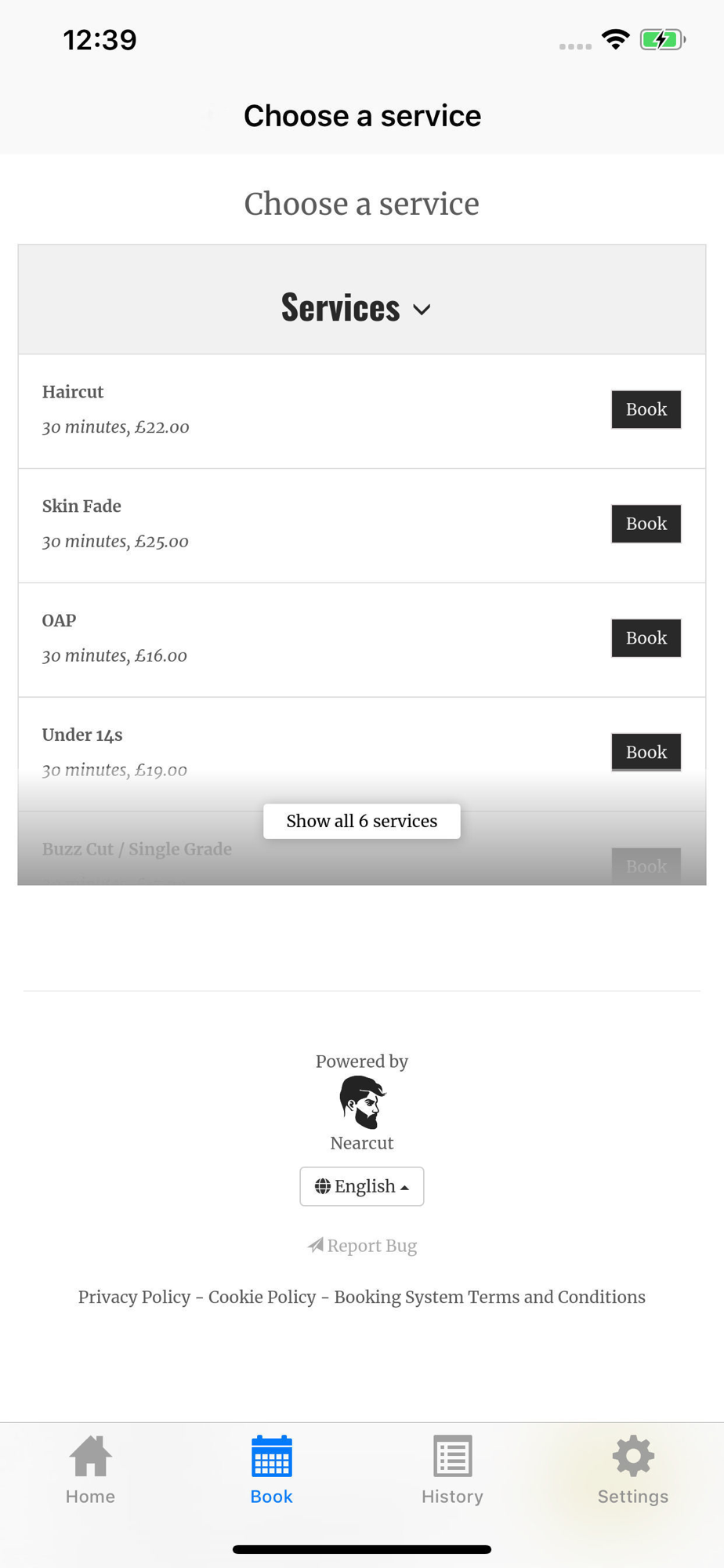Open the Privacy Policy link

pyautogui.click(x=134, y=1297)
